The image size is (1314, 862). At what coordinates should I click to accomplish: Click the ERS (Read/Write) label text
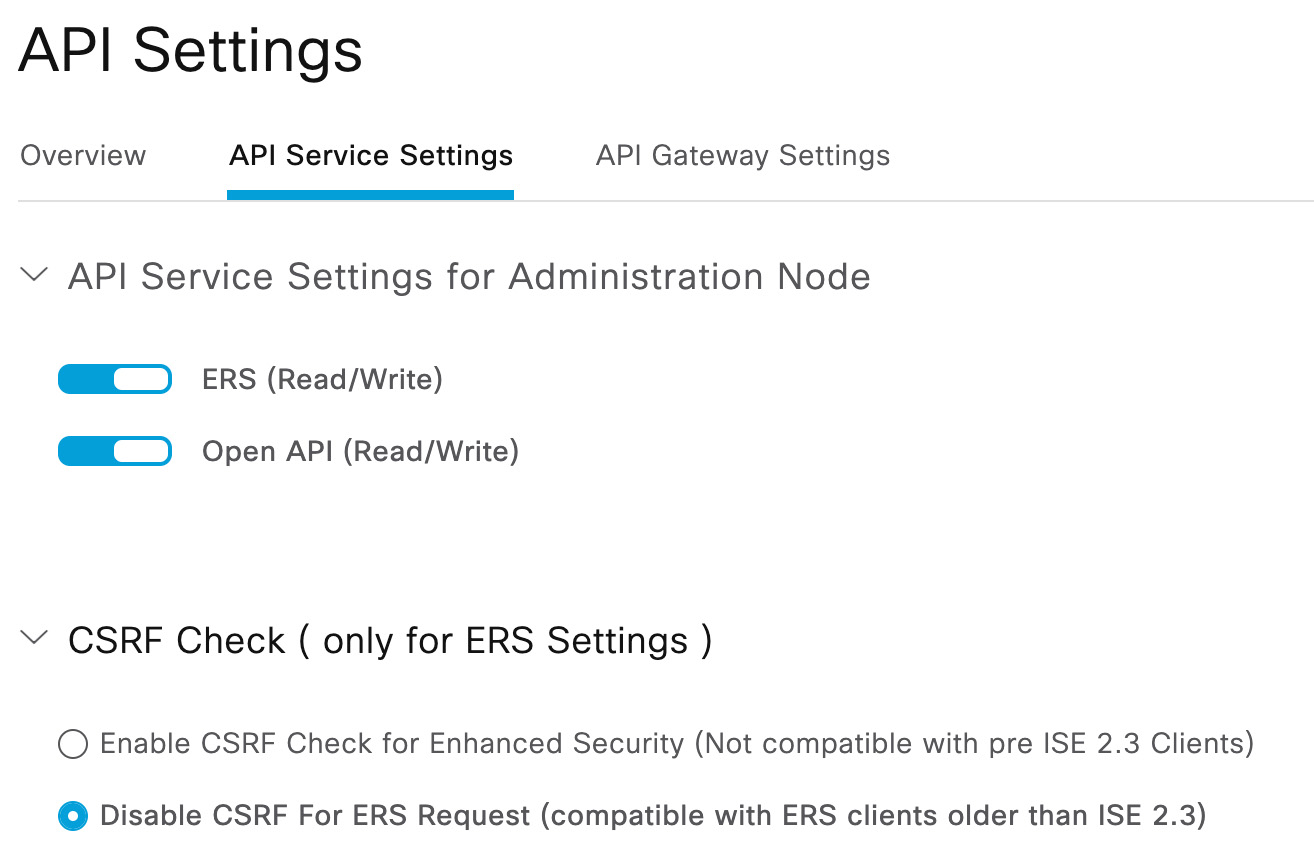coord(322,379)
